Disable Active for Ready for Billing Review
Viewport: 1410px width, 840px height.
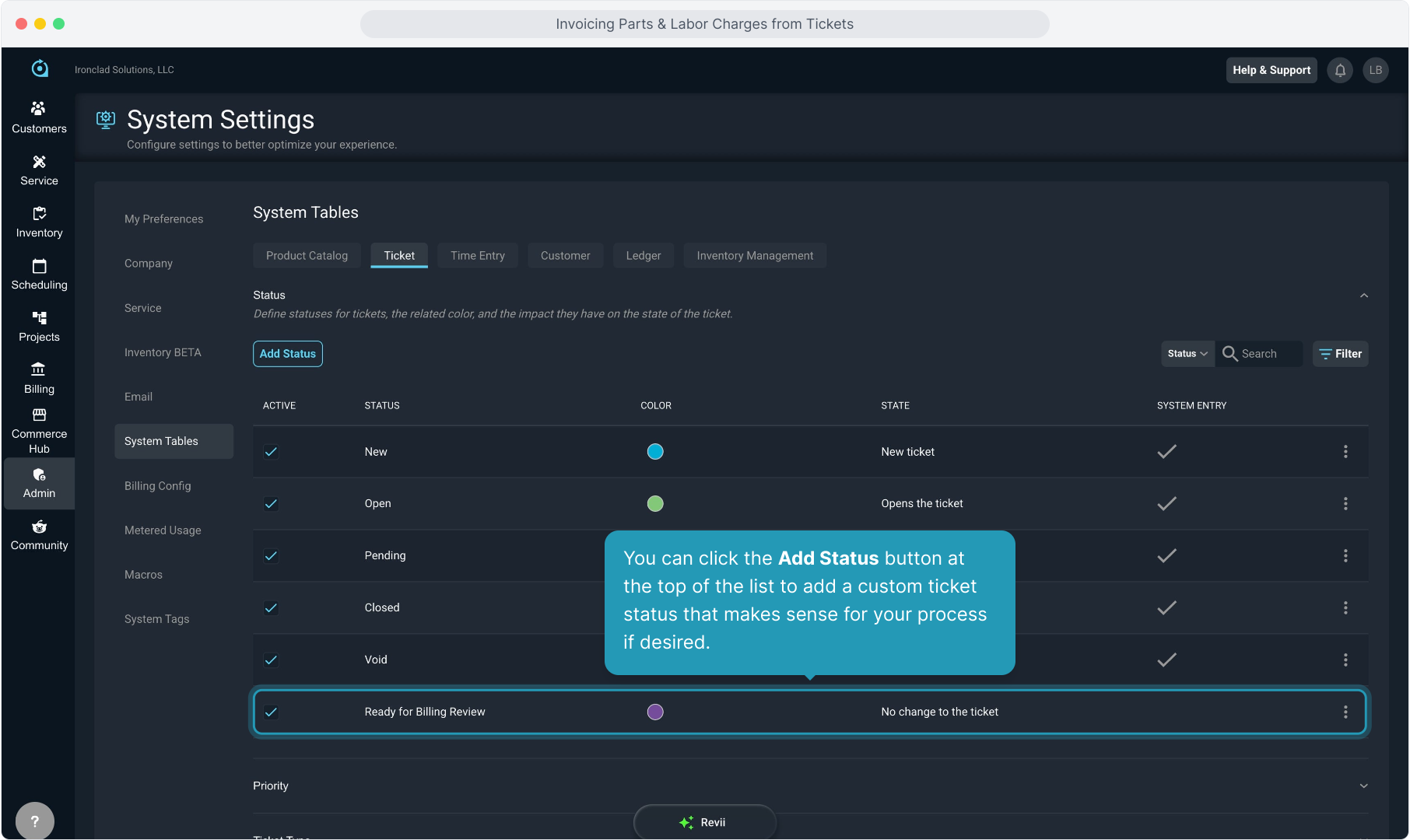pos(271,712)
